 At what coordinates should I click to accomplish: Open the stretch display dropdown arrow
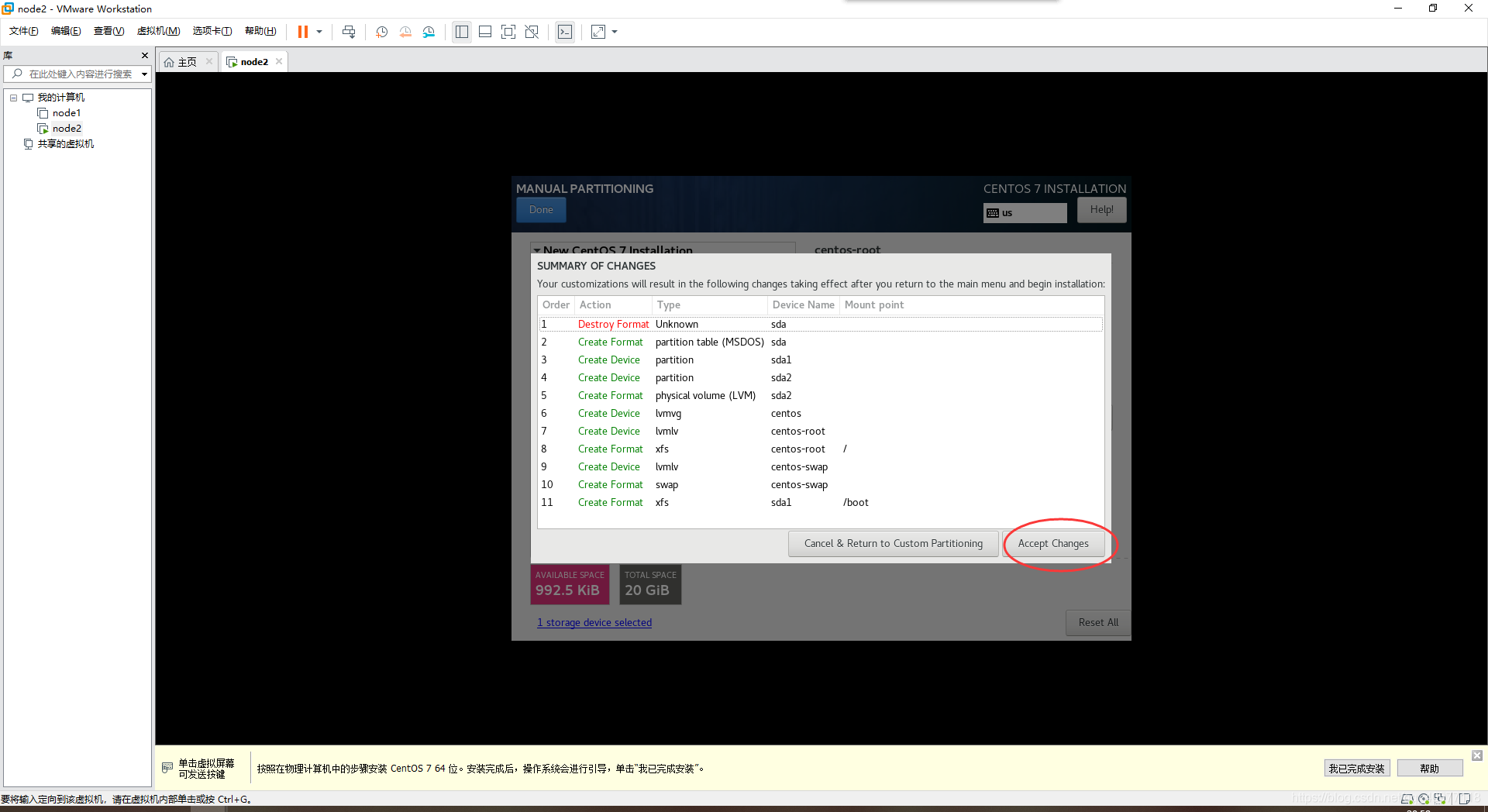(x=615, y=32)
